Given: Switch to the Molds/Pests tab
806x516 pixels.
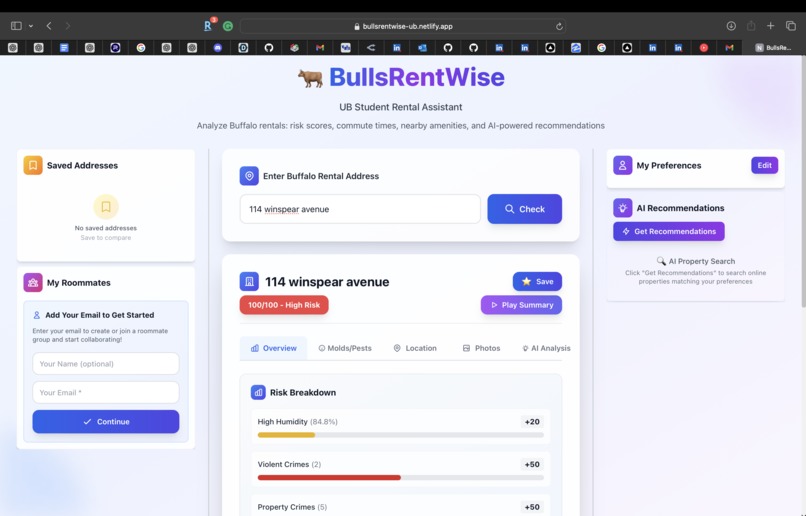Looking at the screenshot, I should [345, 348].
